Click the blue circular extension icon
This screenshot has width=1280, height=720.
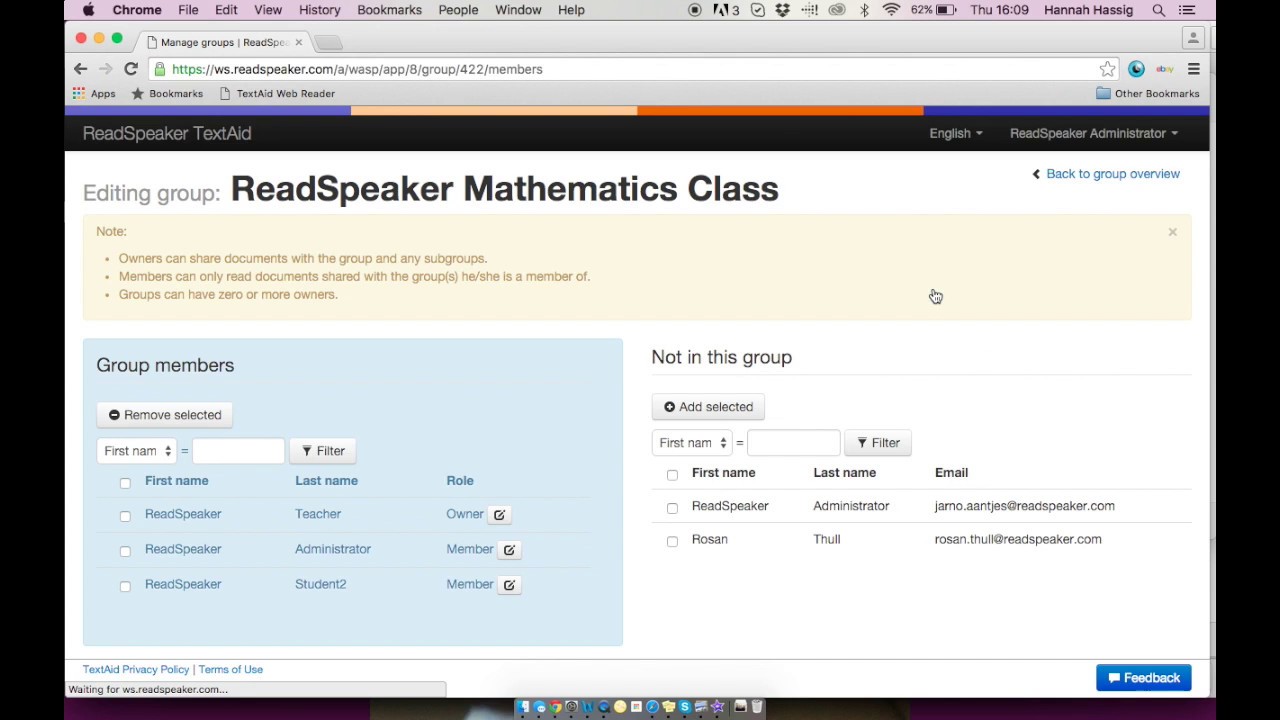1136,69
